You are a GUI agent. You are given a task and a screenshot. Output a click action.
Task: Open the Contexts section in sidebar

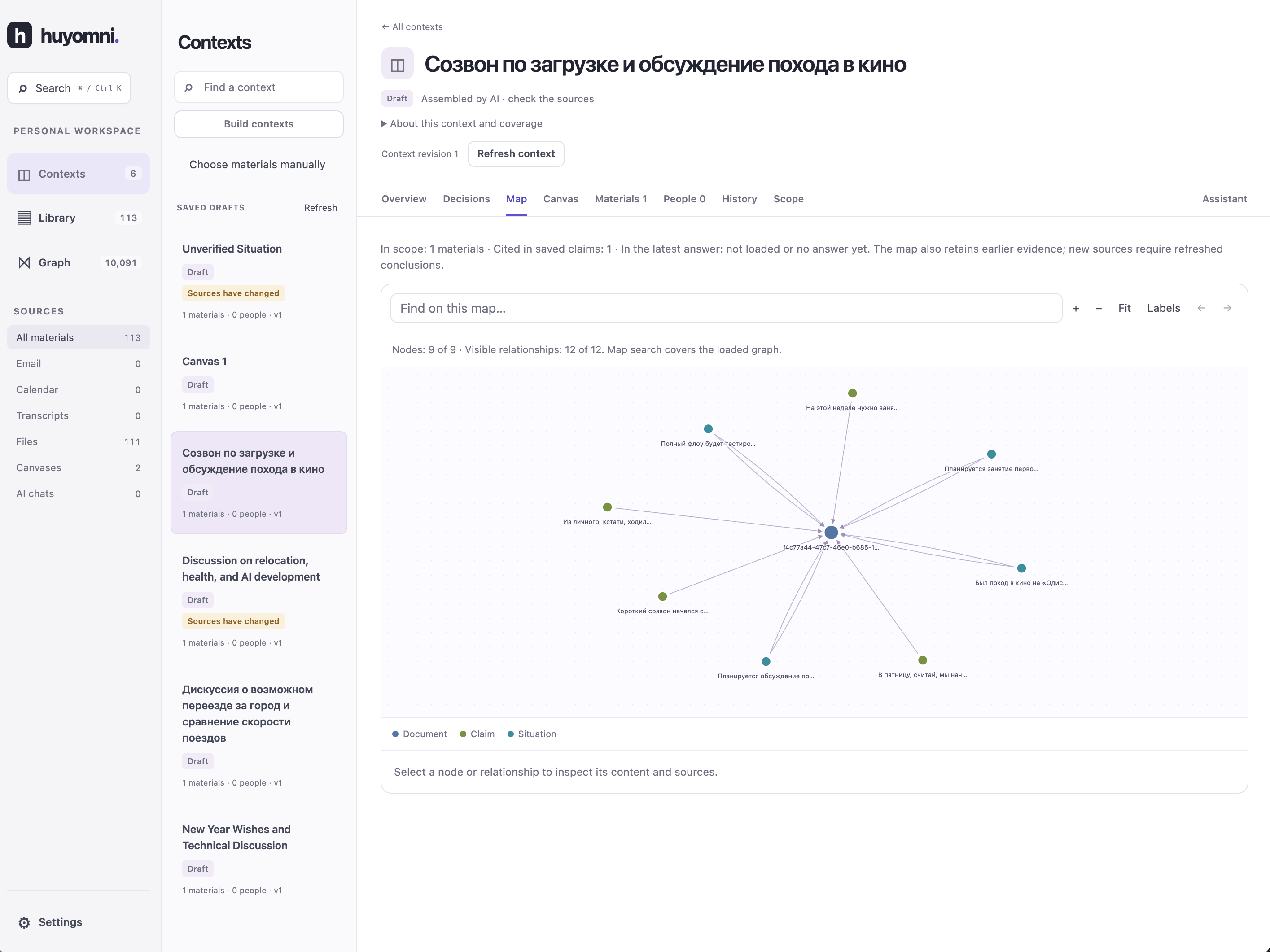coord(78,174)
